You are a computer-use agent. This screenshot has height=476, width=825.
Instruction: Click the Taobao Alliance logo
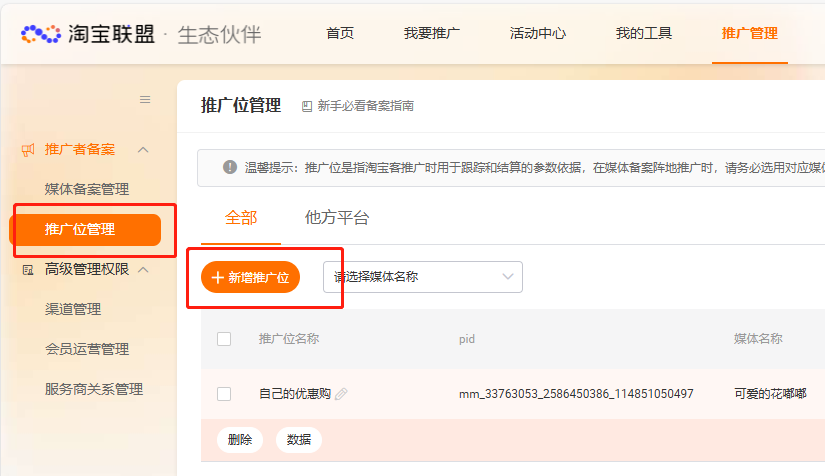[88, 34]
